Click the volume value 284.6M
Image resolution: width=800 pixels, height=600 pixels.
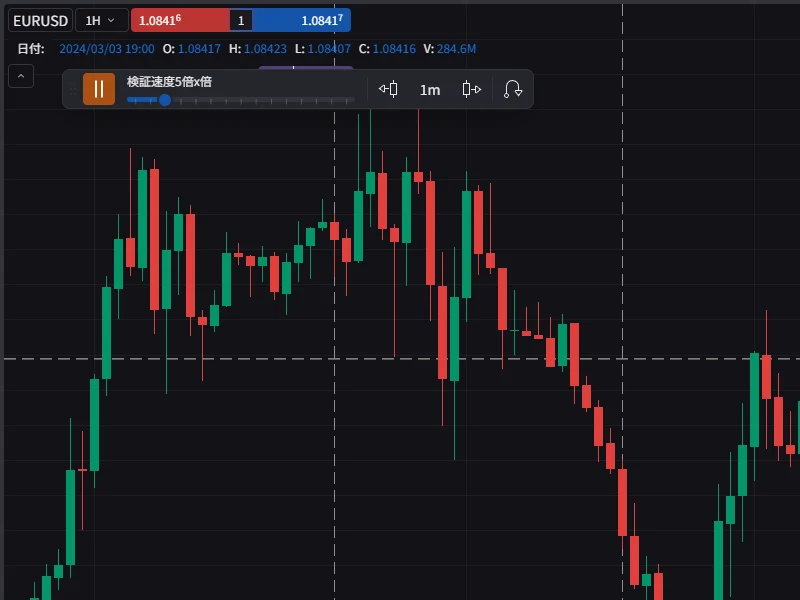point(456,49)
